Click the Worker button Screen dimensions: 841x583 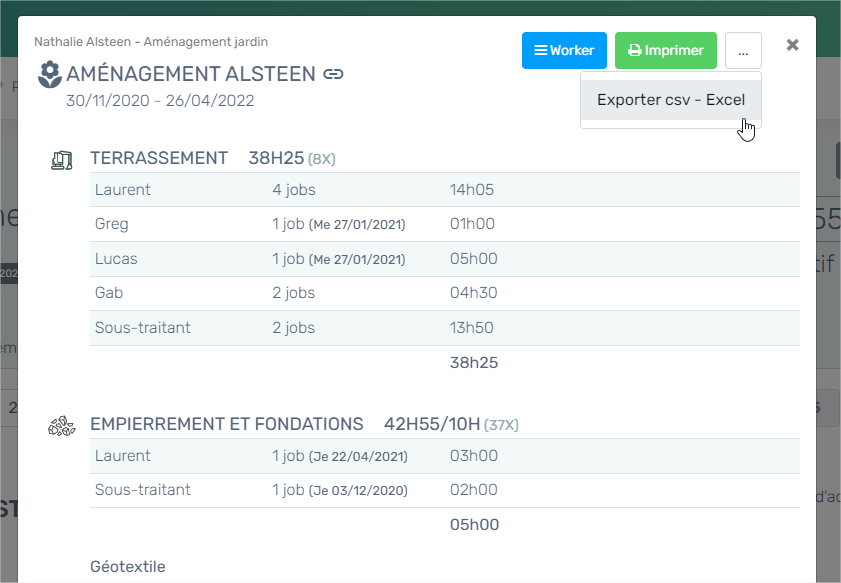coord(564,50)
